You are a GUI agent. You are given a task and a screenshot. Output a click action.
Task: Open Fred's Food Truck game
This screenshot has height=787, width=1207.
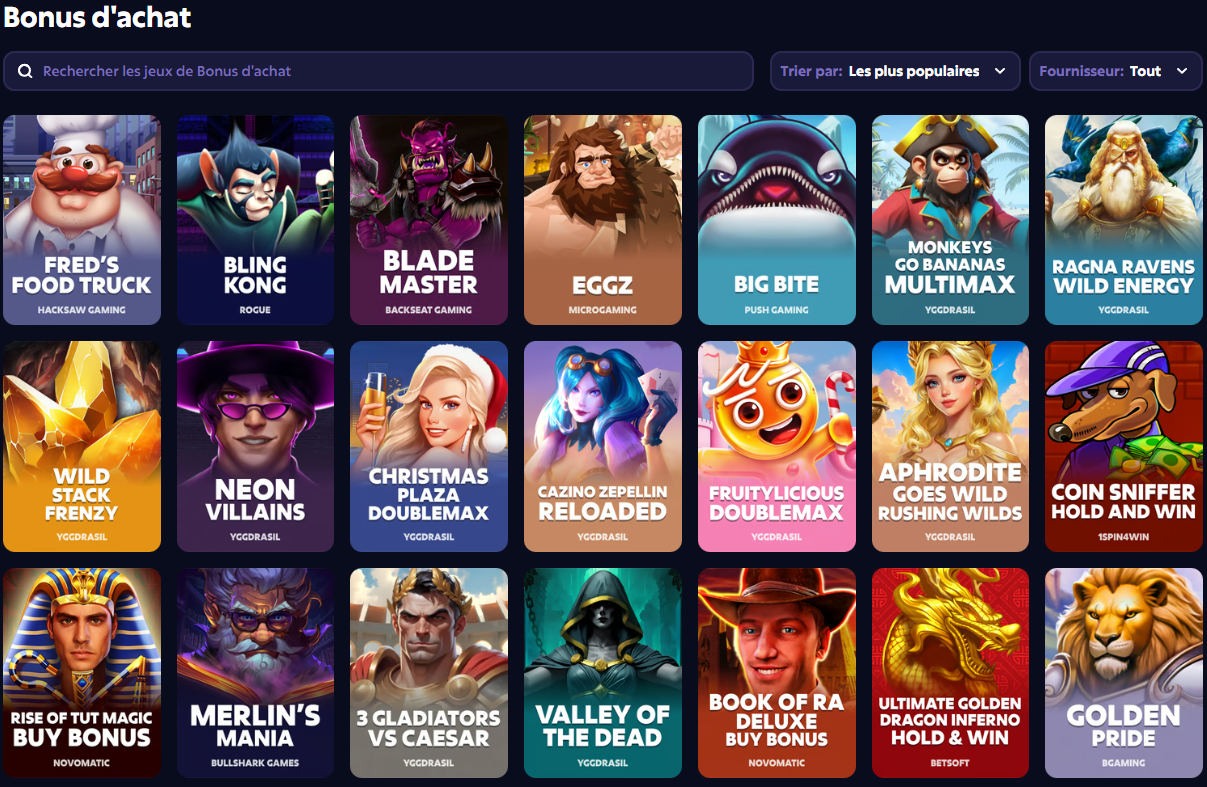pos(82,220)
